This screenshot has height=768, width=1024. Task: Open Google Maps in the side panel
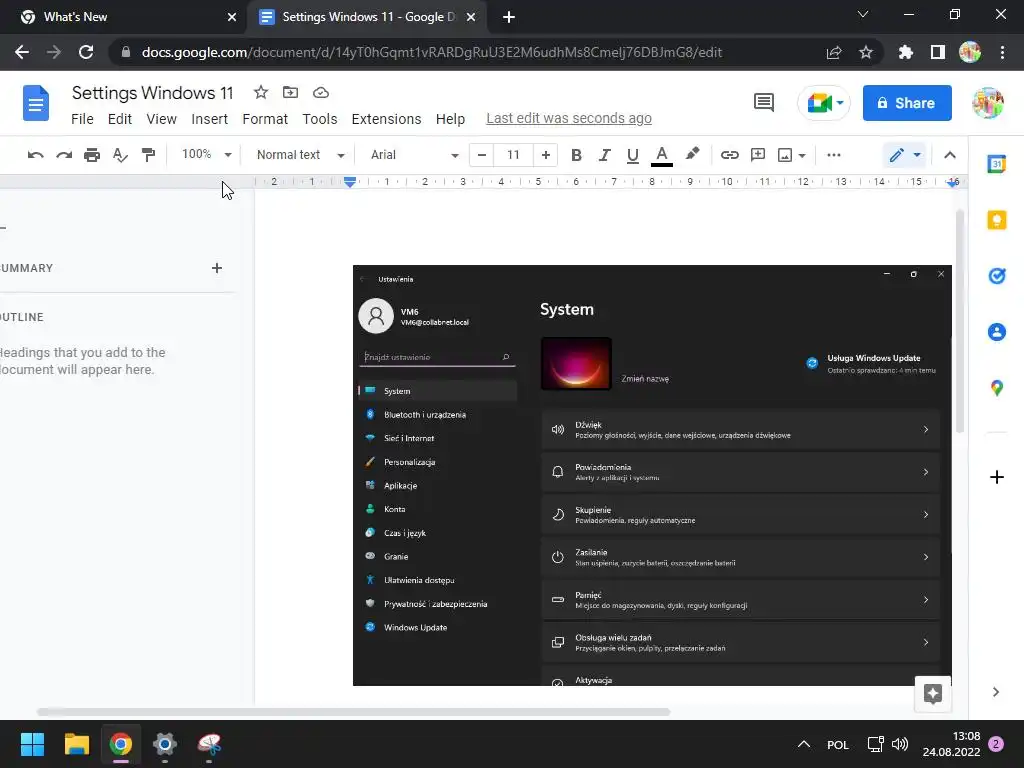tap(997, 388)
